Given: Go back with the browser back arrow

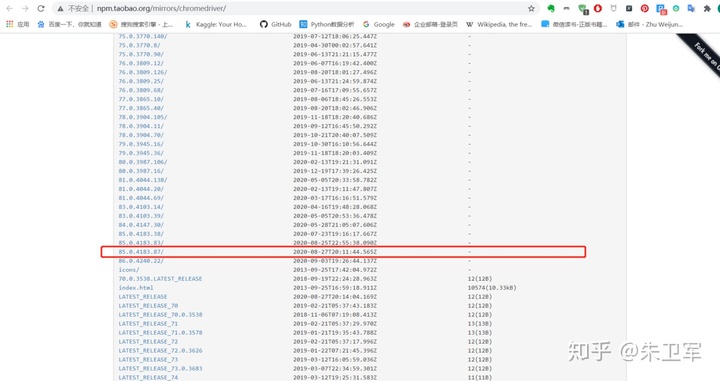Looking at the screenshot, I should tap(10, 8).
